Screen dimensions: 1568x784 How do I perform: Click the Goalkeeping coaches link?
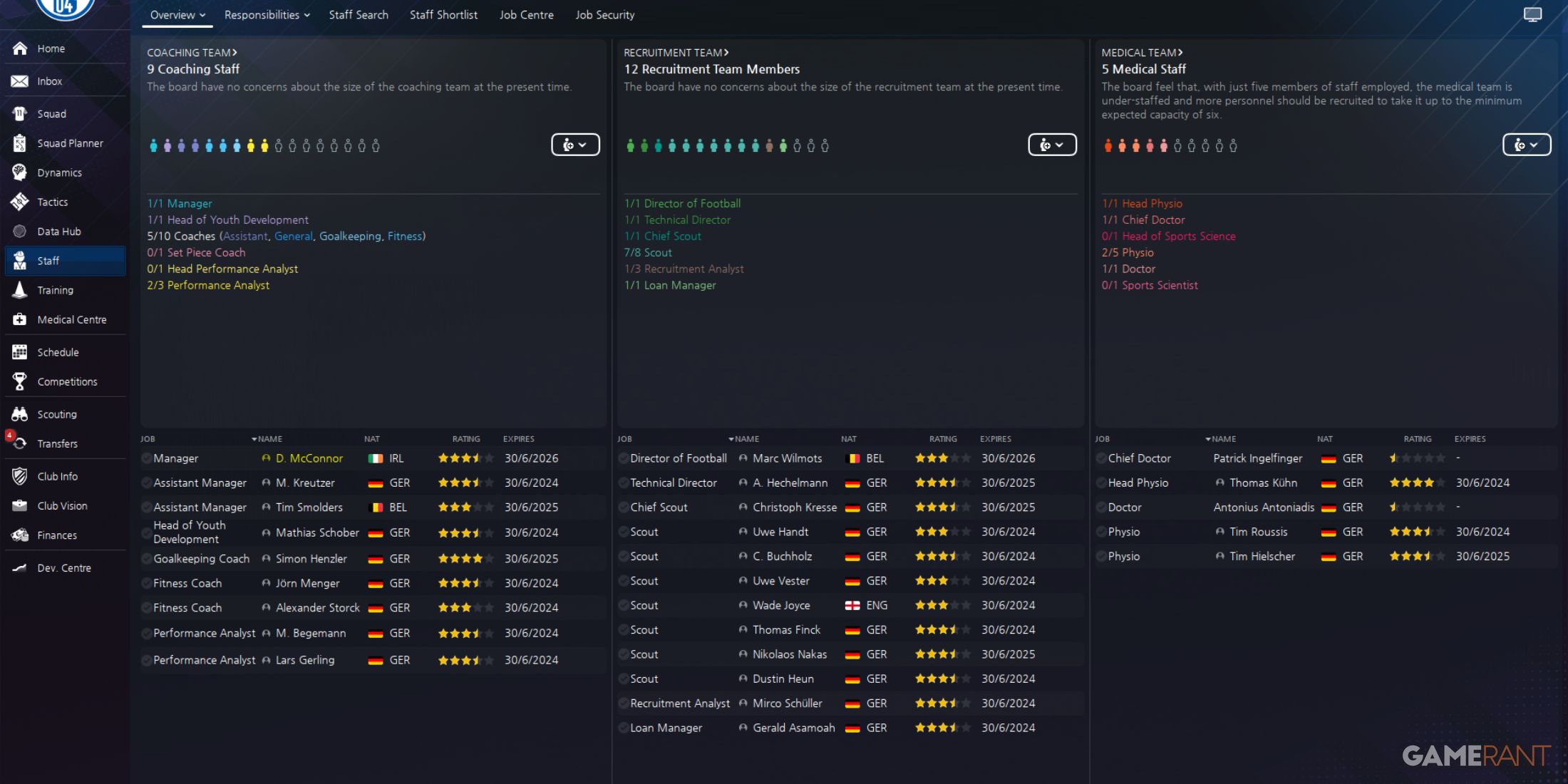[x=350, y=236]
